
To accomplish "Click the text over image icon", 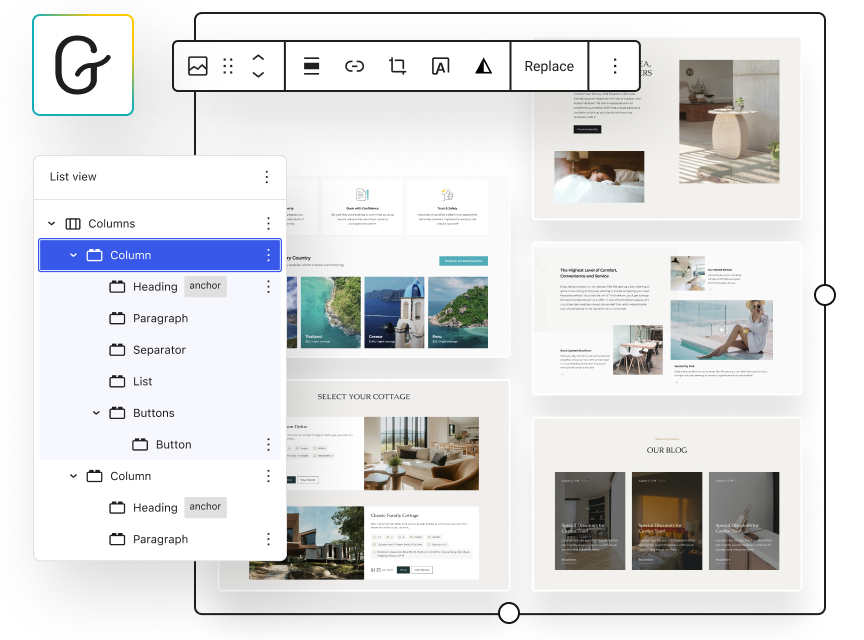I will point(440,66).
